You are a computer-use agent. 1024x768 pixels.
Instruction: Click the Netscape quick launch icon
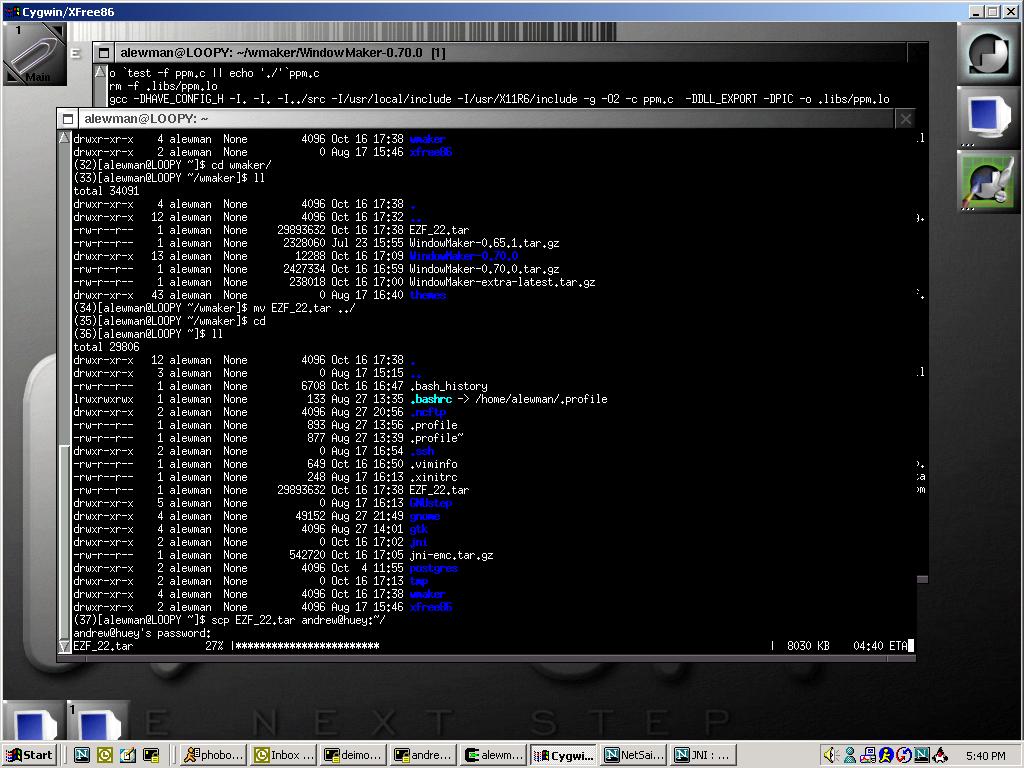(82, 755)
